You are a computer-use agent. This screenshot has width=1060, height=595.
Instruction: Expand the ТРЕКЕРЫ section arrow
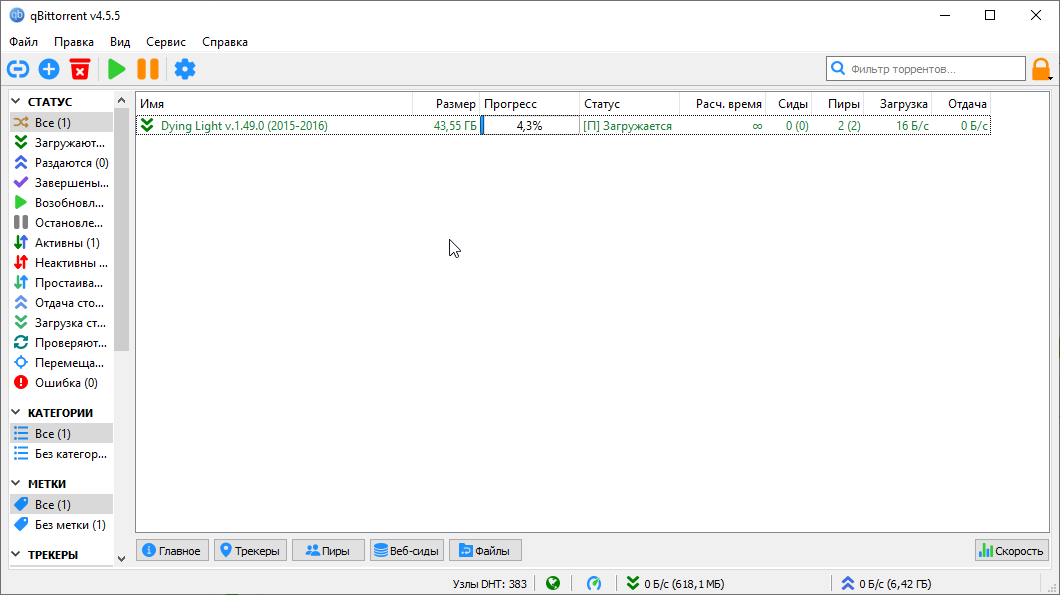point(17,555)
